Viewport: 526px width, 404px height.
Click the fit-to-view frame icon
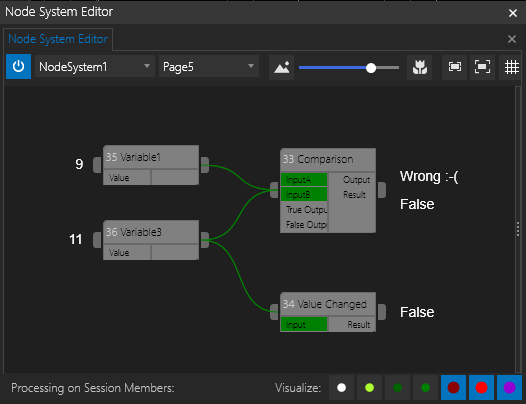[x=455, y=67]
